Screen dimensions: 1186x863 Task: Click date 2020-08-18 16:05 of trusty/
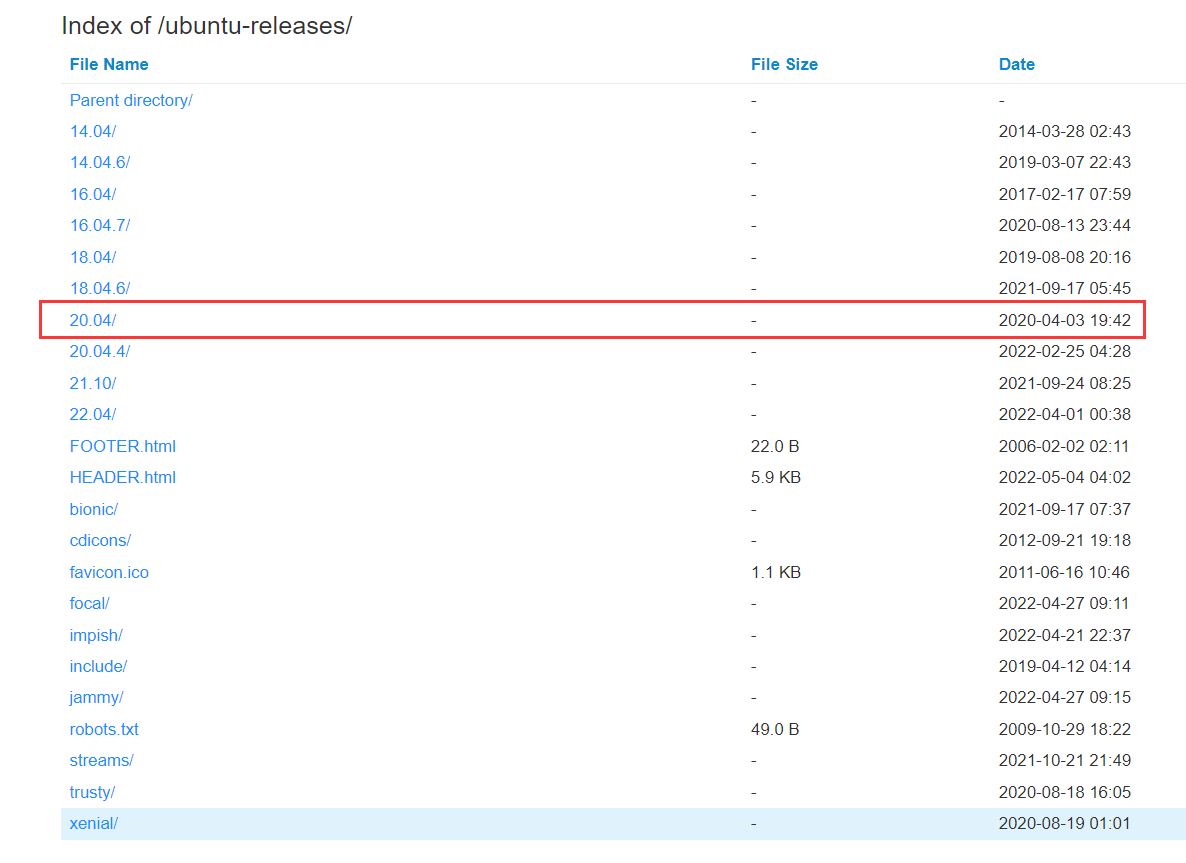[1064, 792]
